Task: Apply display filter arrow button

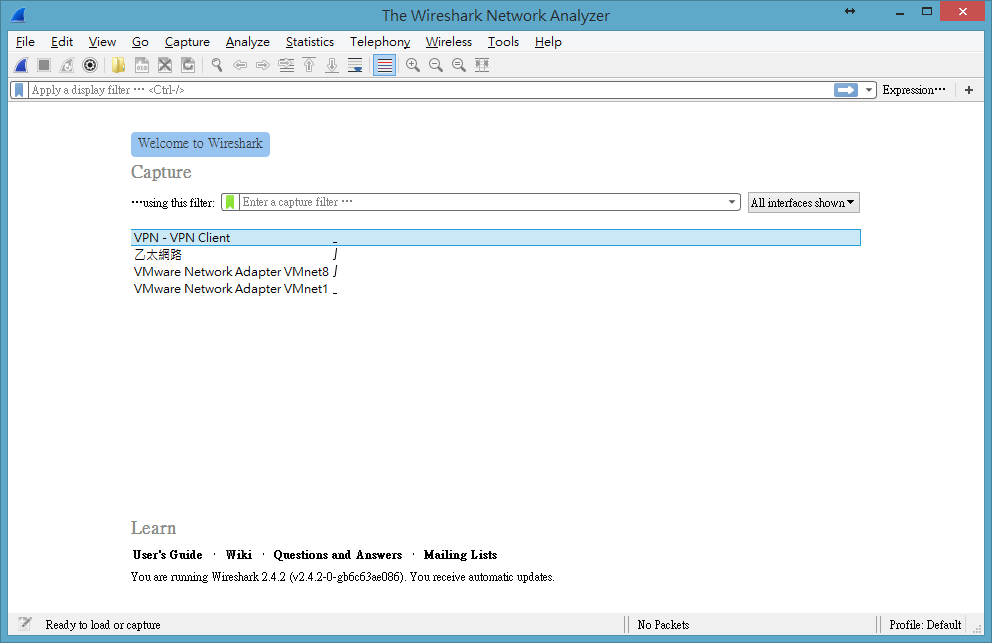Action: coord(846,90)
